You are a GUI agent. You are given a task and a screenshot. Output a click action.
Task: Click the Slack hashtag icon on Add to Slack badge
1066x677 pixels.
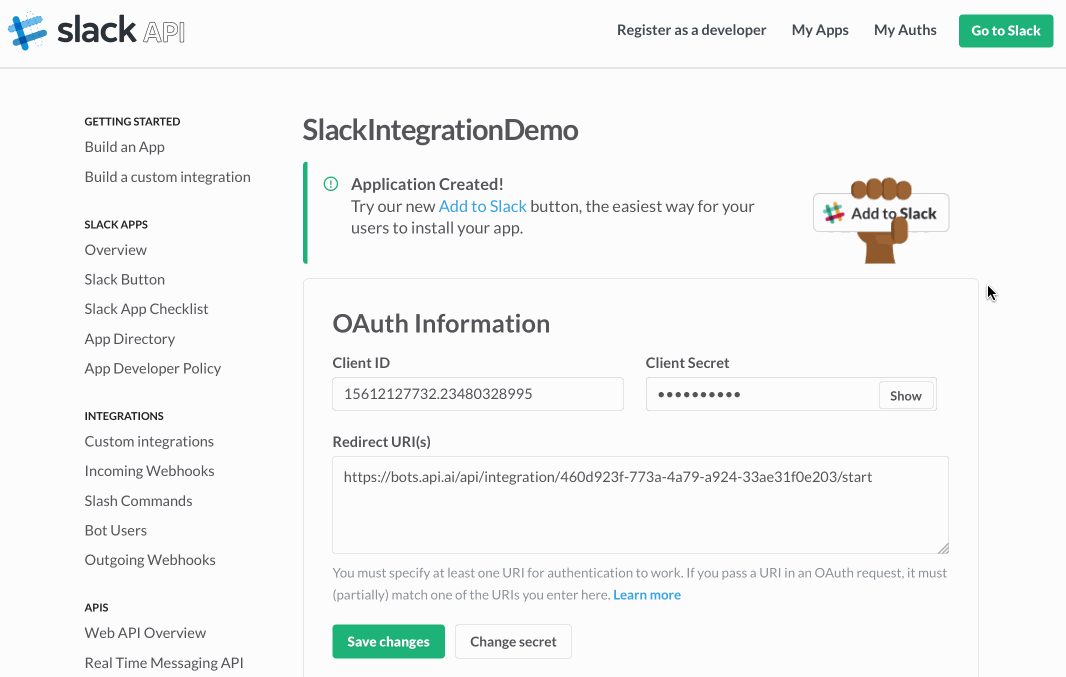(834, 212)
